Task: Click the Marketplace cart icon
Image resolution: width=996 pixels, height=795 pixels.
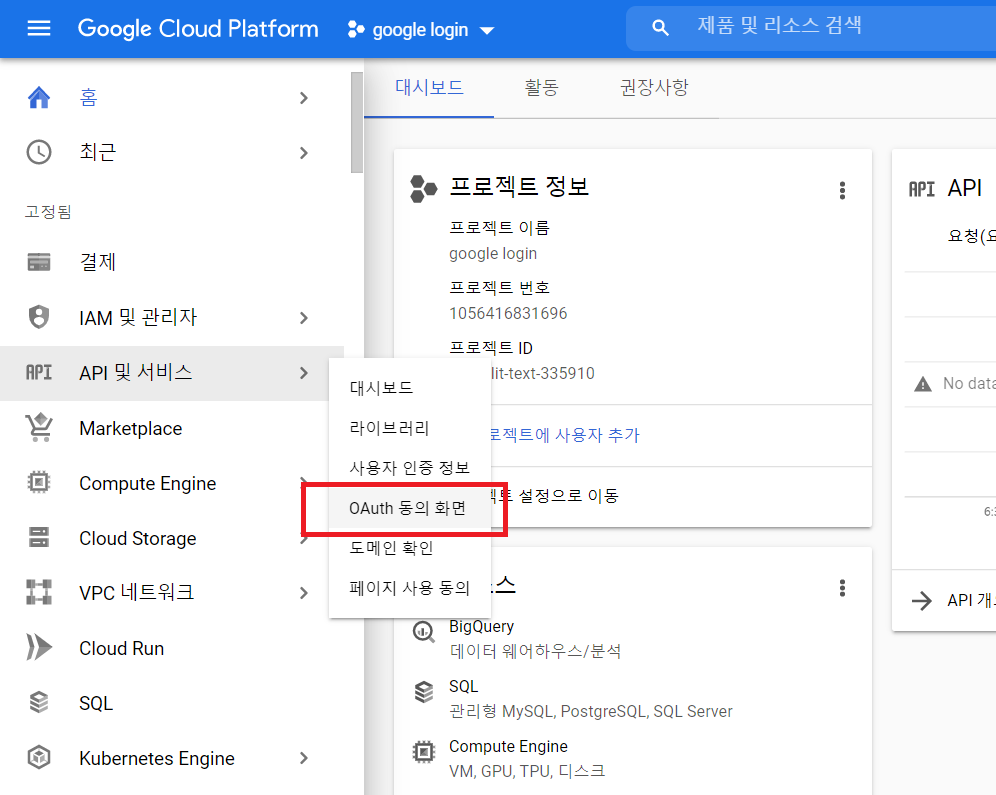Action: [39, 427]
